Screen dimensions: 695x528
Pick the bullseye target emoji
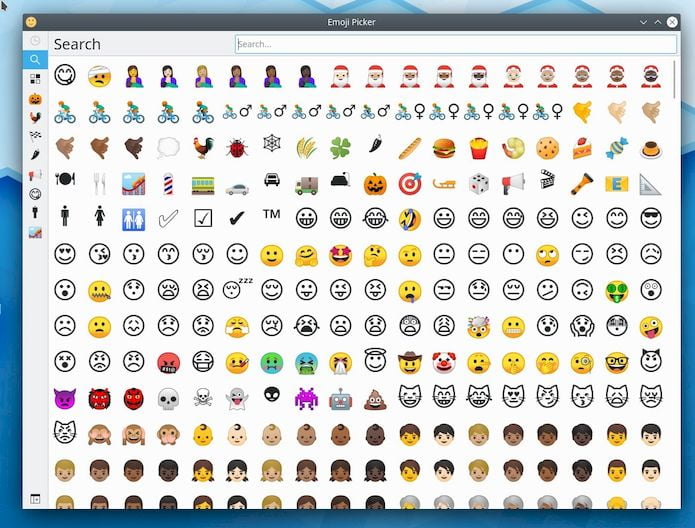coord(410,184)
